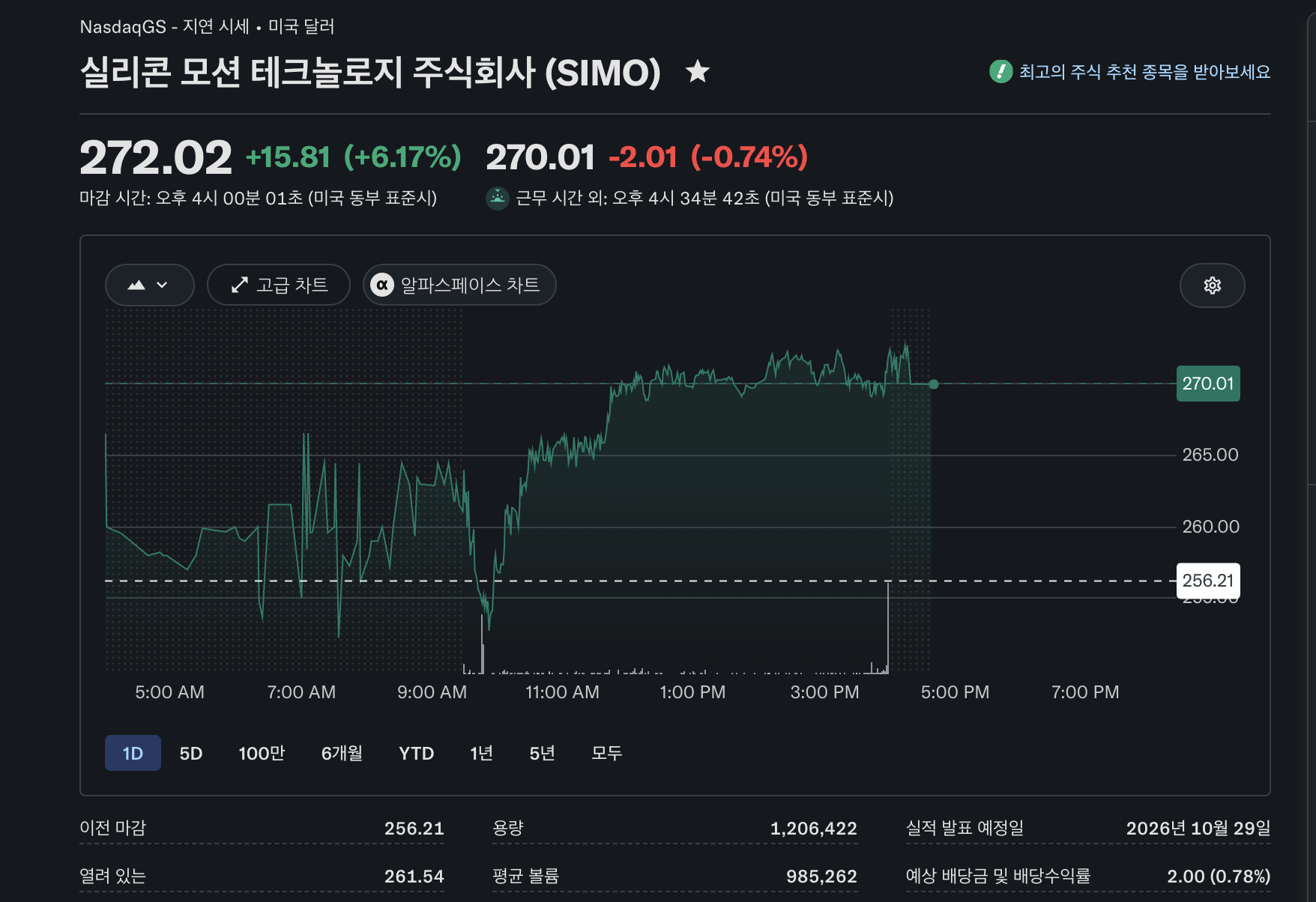
Task: Show the 모두 full history range
Action: click(606, 753)
